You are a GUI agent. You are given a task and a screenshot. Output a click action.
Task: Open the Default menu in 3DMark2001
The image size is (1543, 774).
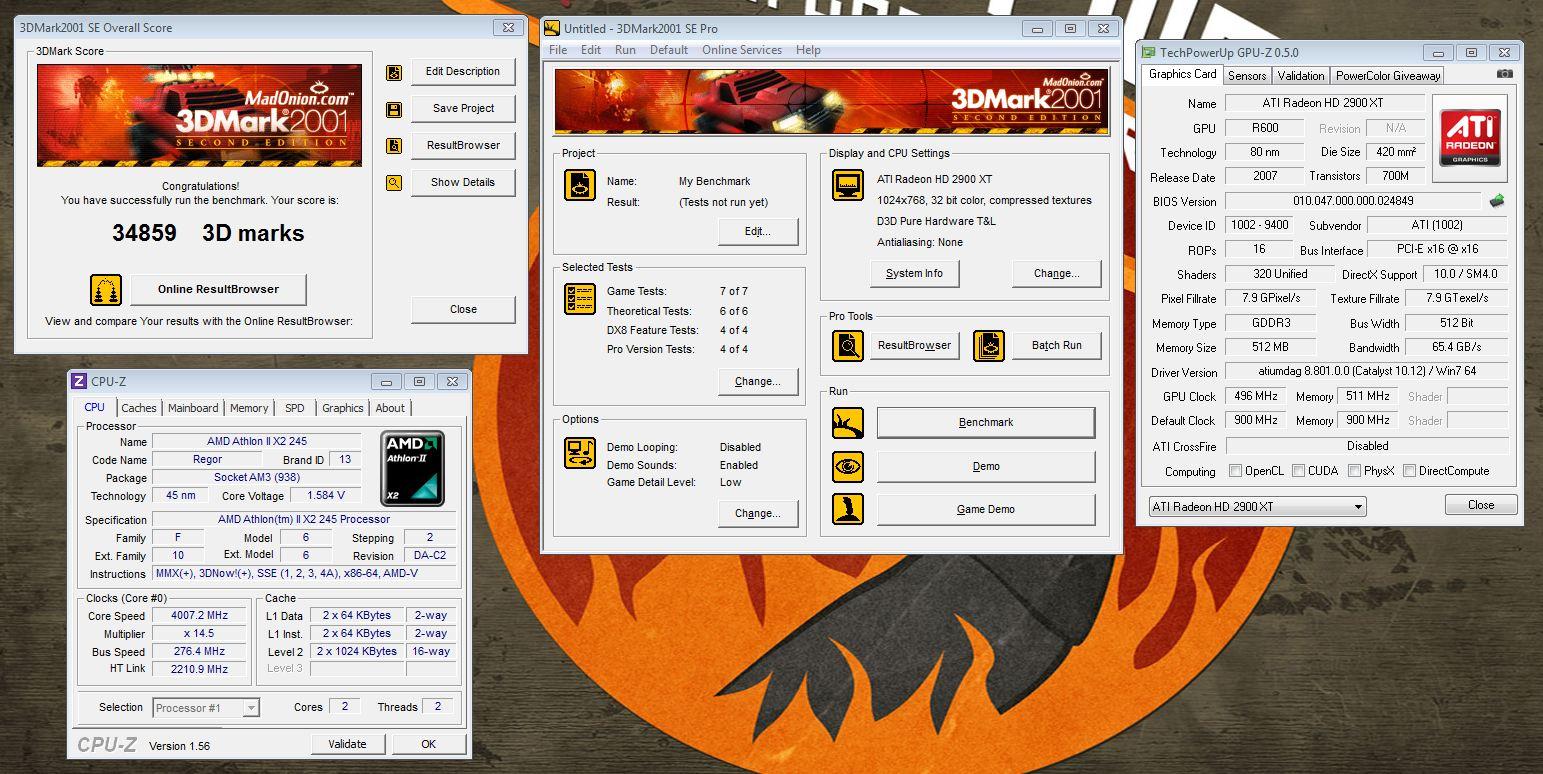tap(669, 50)
